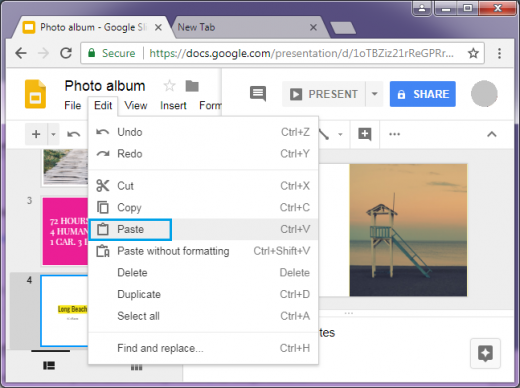The height and width of the screenshot is (388, 520).
Task: Select the boardwalk slide thumbnail
Action: coord(65,167)
